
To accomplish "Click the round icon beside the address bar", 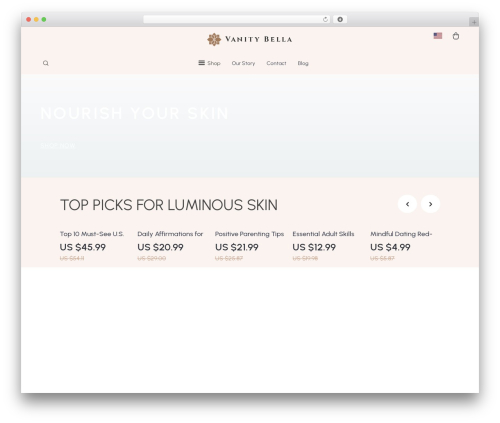I will point(340,19).
